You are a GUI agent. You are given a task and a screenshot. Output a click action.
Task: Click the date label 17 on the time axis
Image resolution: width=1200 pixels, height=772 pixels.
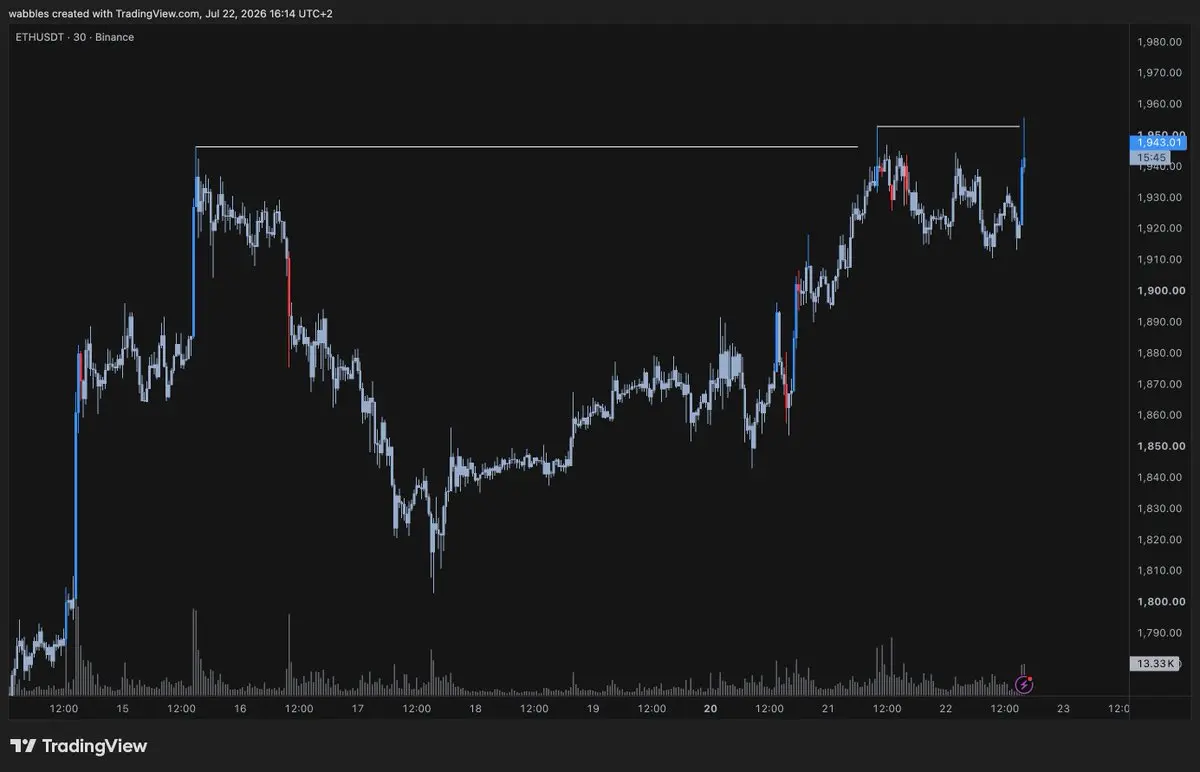pos(358,708)
